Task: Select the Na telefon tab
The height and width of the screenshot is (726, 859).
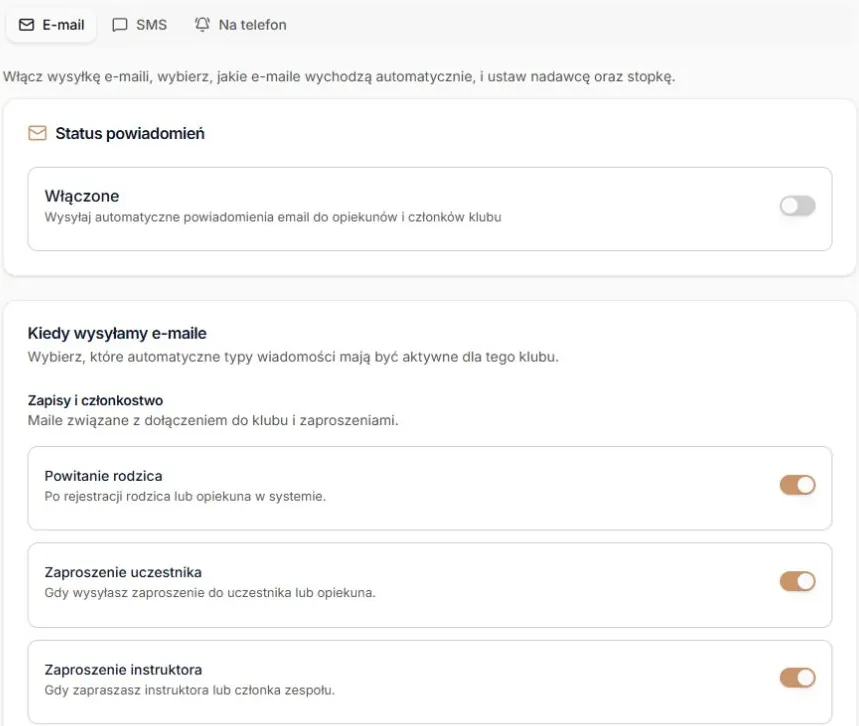Action: tap(240, 25)
